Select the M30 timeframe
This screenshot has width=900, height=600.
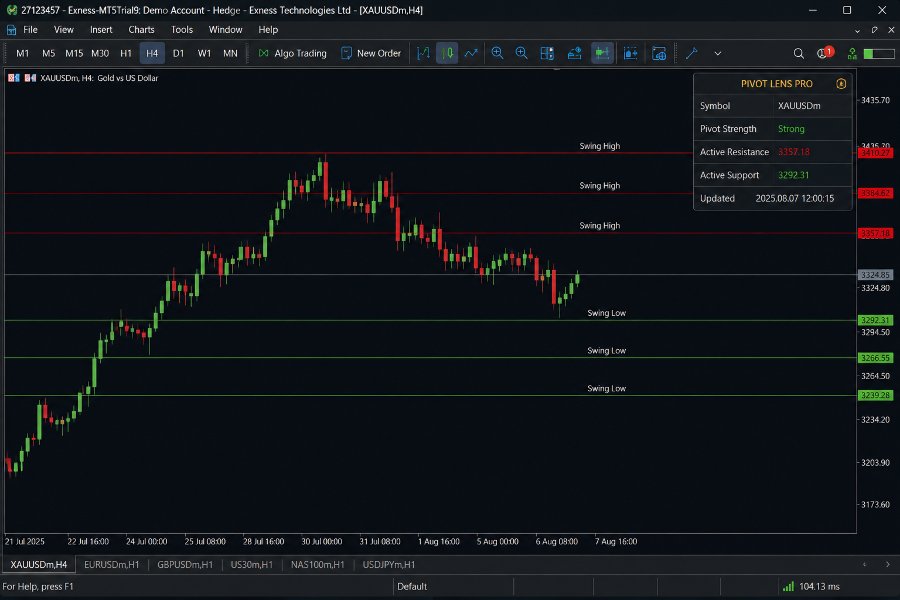[100, 53]
